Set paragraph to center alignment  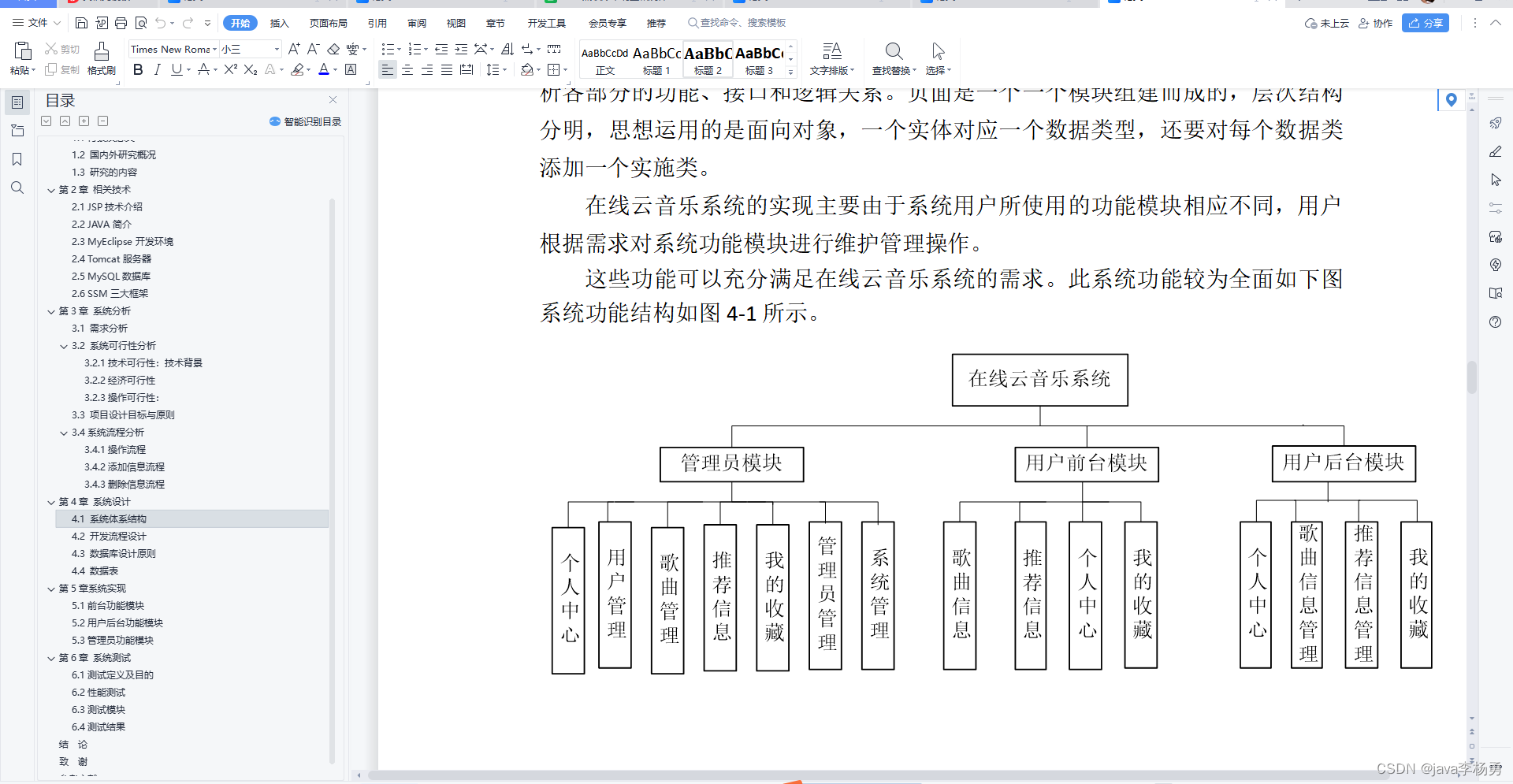coord(407,69)
